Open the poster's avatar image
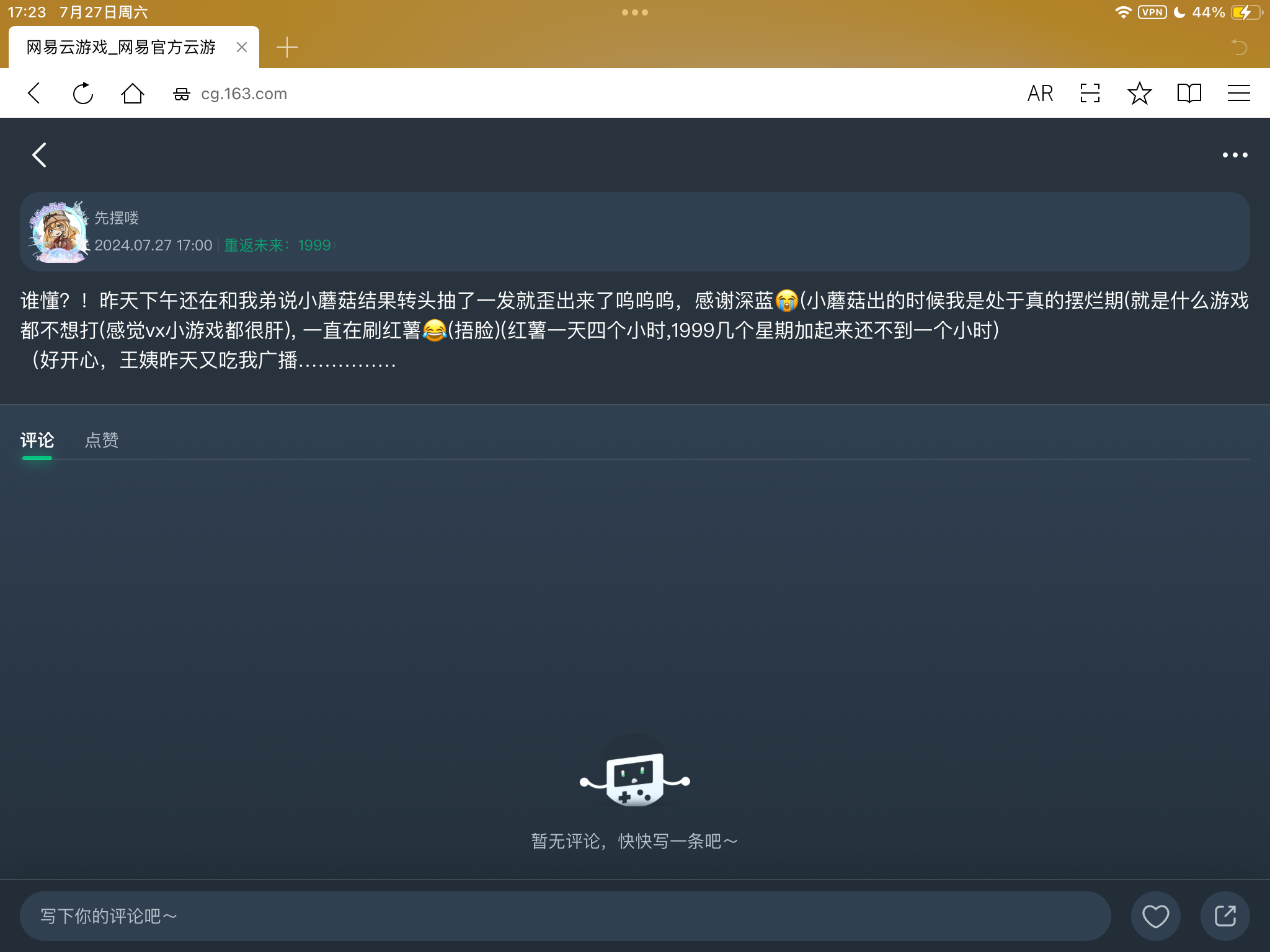Viewport: 1270px width, 952px height. point(60,232)
